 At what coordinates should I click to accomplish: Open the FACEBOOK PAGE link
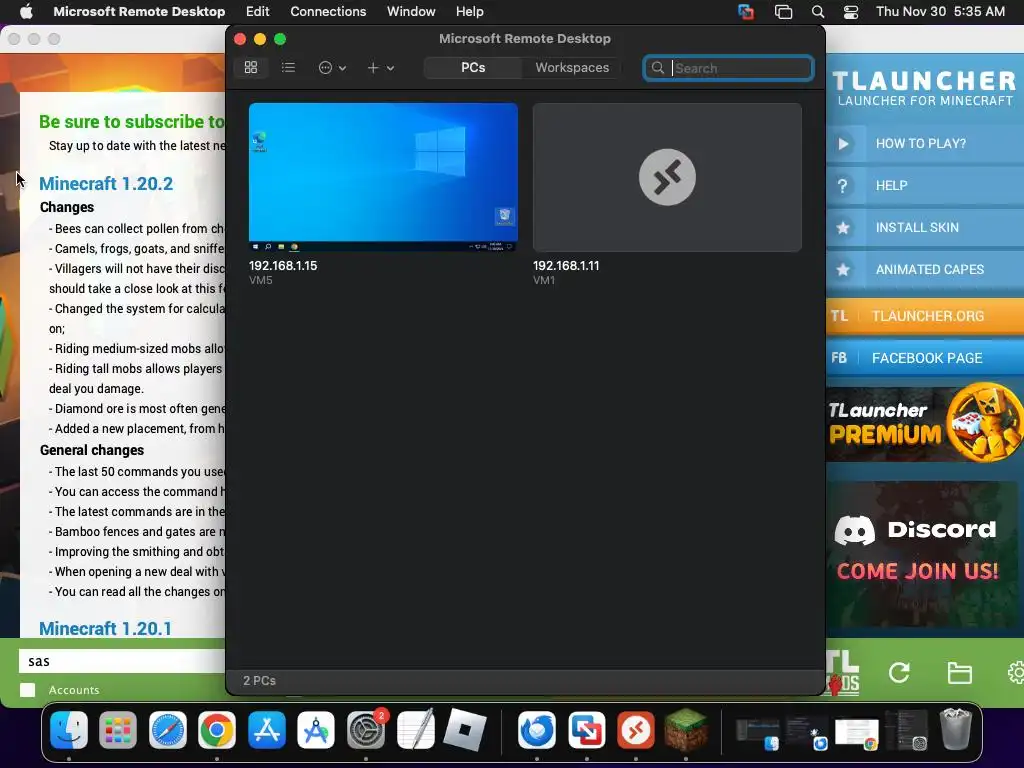[x=925, y=358]
